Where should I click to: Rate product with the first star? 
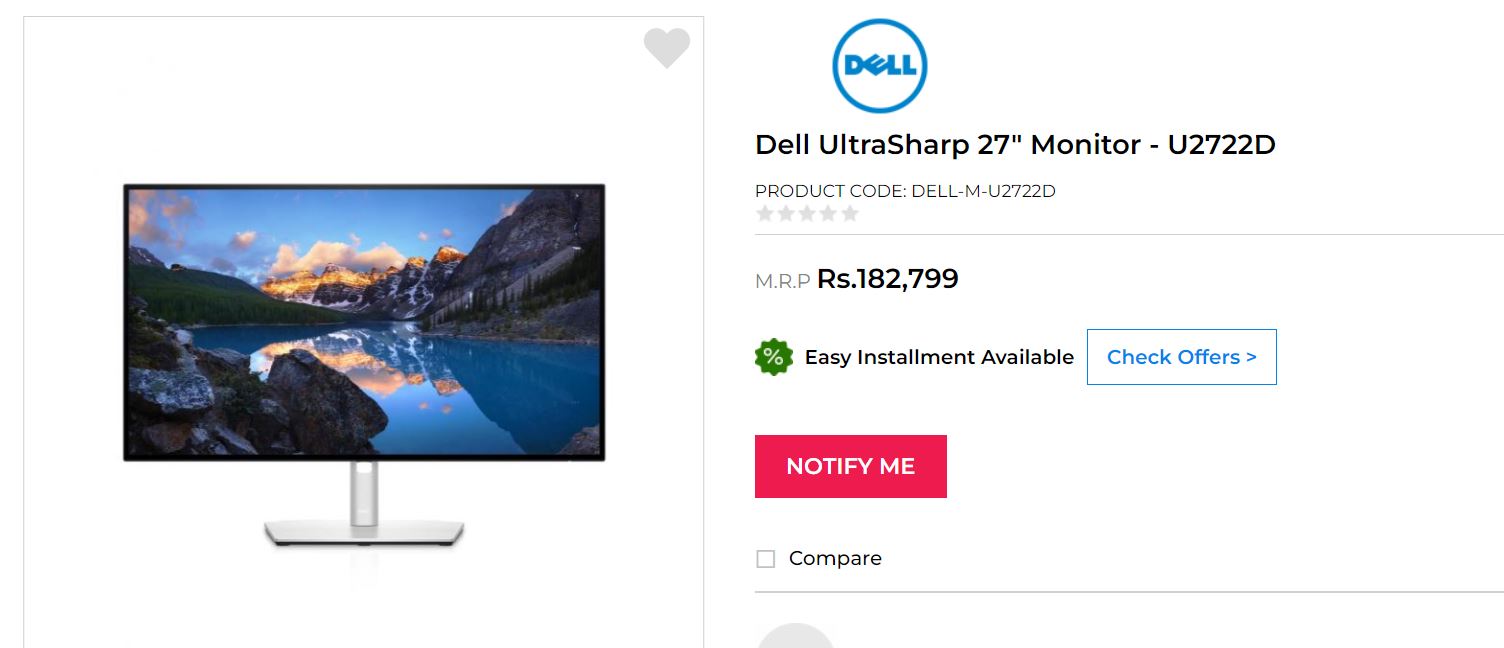[x=765, y=213]
